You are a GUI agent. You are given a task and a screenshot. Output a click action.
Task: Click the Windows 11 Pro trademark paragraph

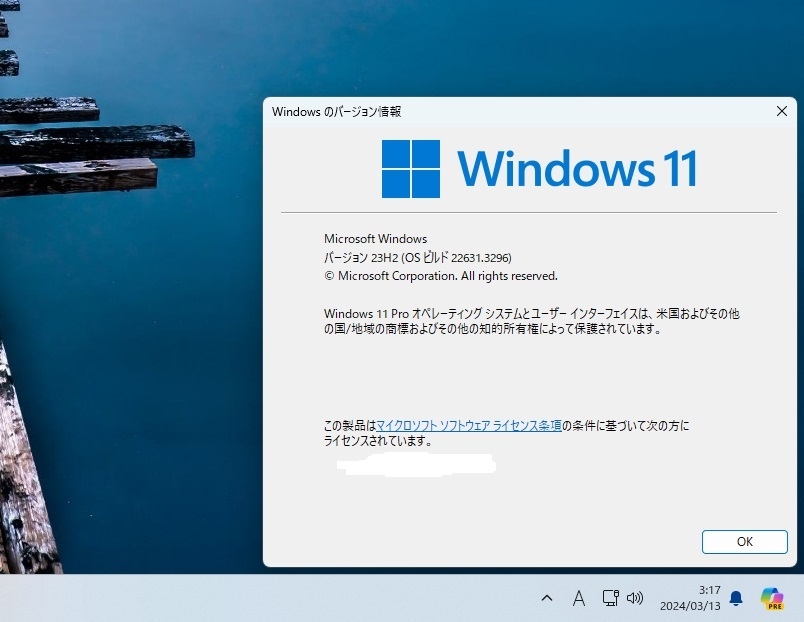pos(532,321)
